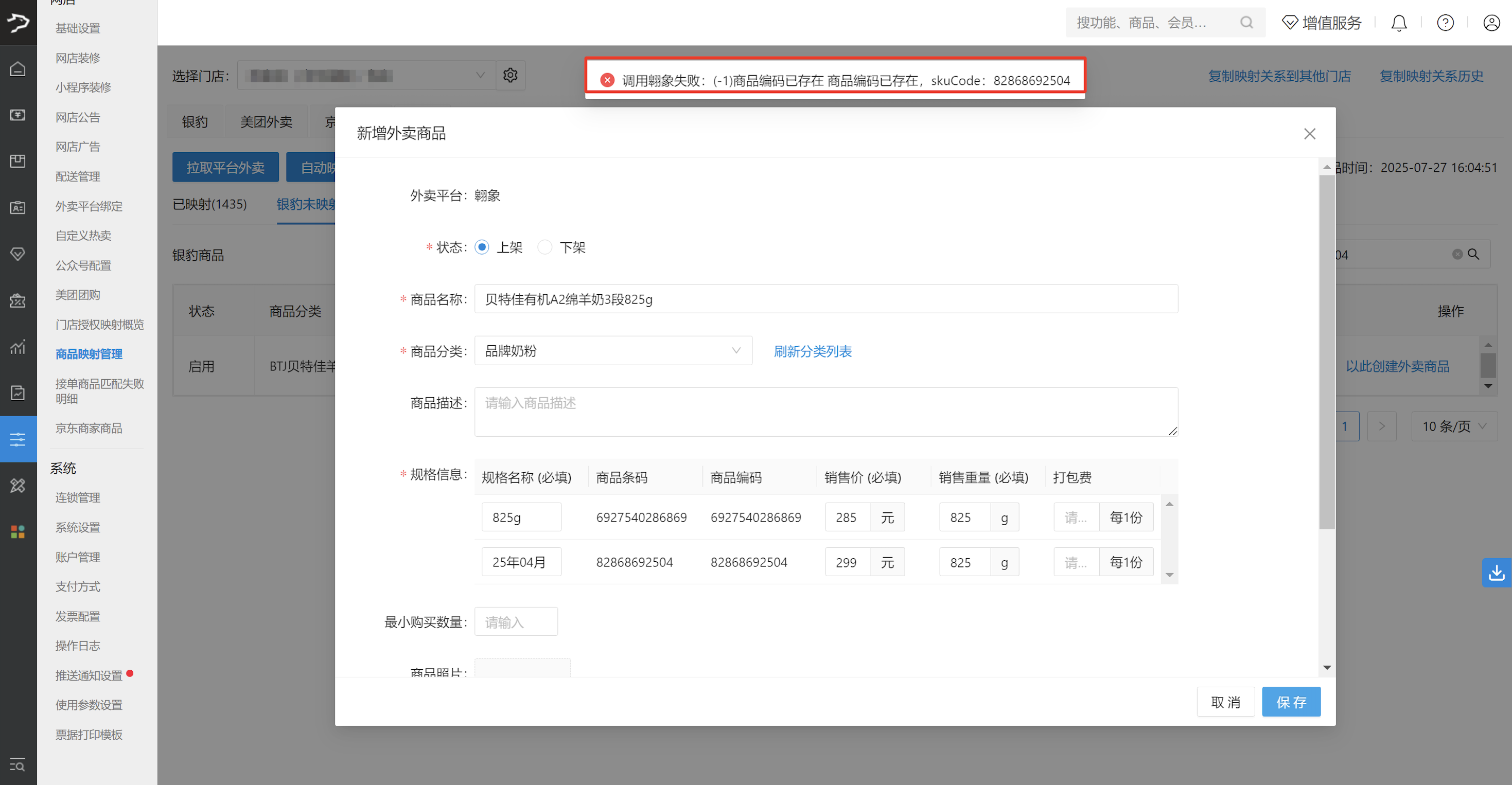Switch to the 美团外卖 tab
The height and width of the screenshot is (785, 1512).
click(266, 121)
